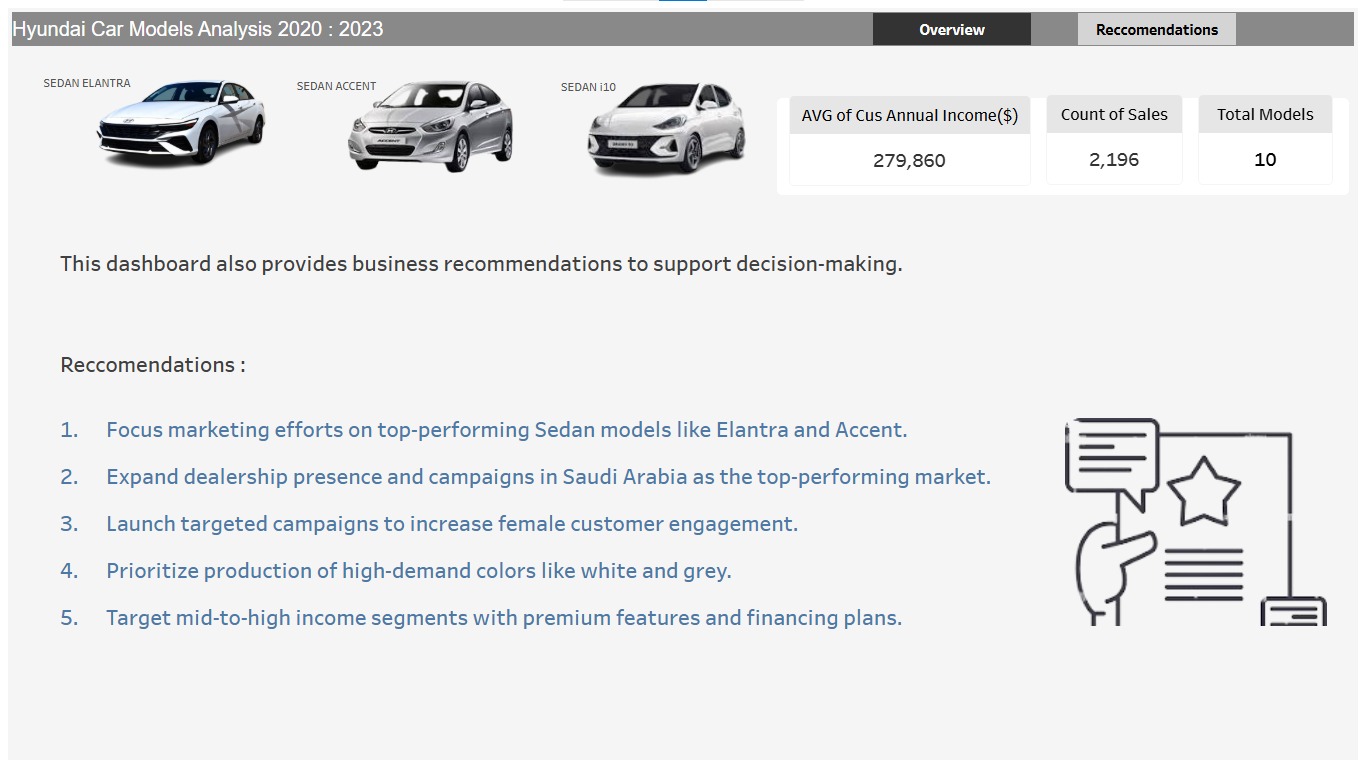Click the Count of Sales card header
Viewport: 1366px width, 768px height.
pyautogui.click(x=1114, y=115)
